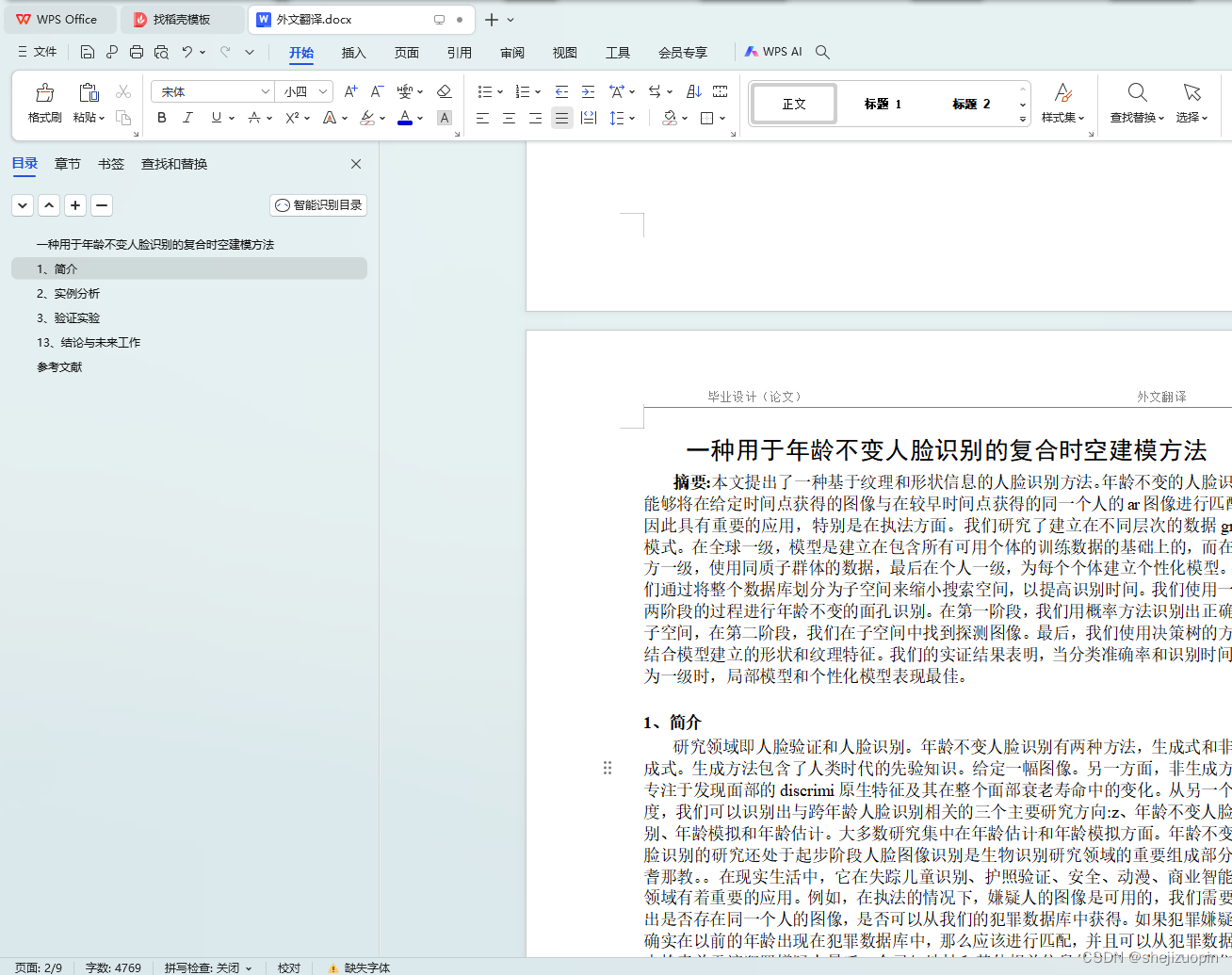Click the Decrease Indent icon

coord(561,91)
